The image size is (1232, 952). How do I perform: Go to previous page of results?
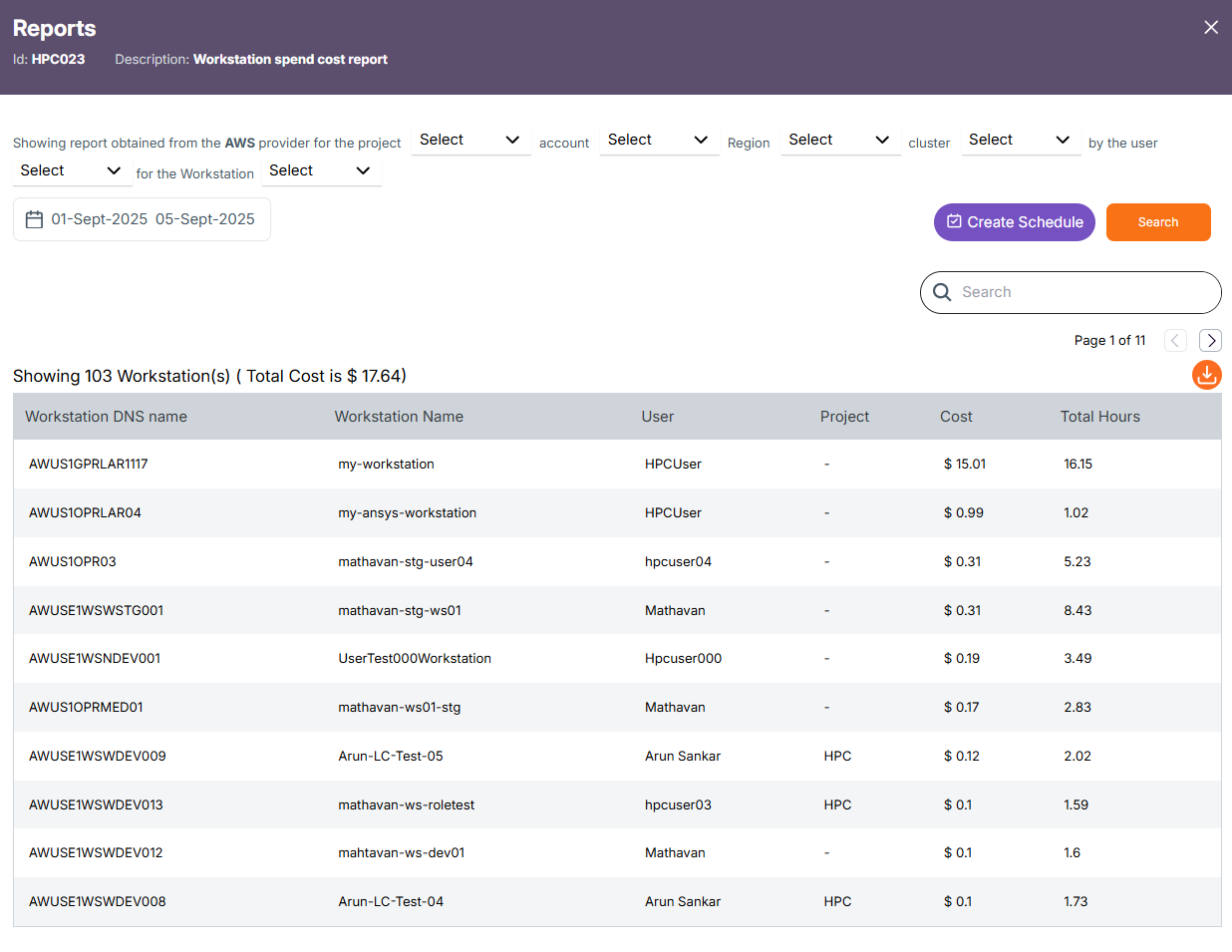tap(1175, 341)
